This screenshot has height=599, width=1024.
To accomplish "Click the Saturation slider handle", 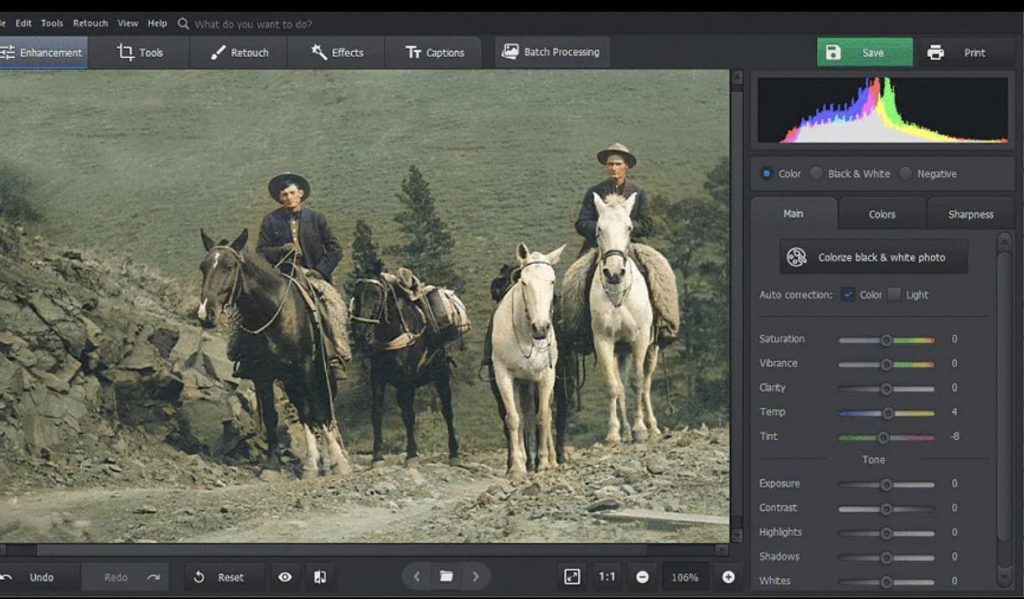I will [x=886, y=340].
